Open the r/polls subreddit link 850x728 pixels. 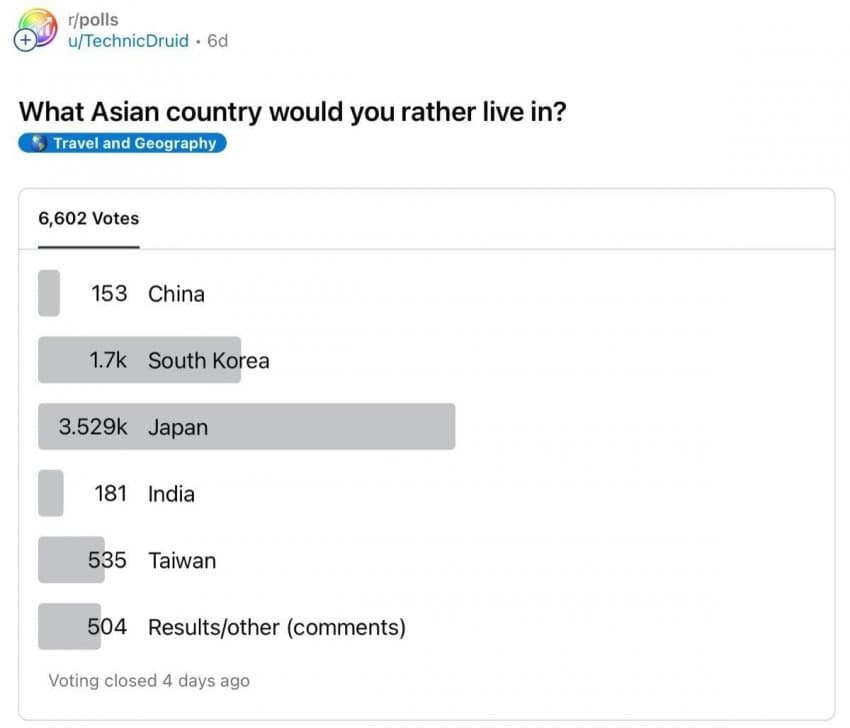[x=91, y=20]
